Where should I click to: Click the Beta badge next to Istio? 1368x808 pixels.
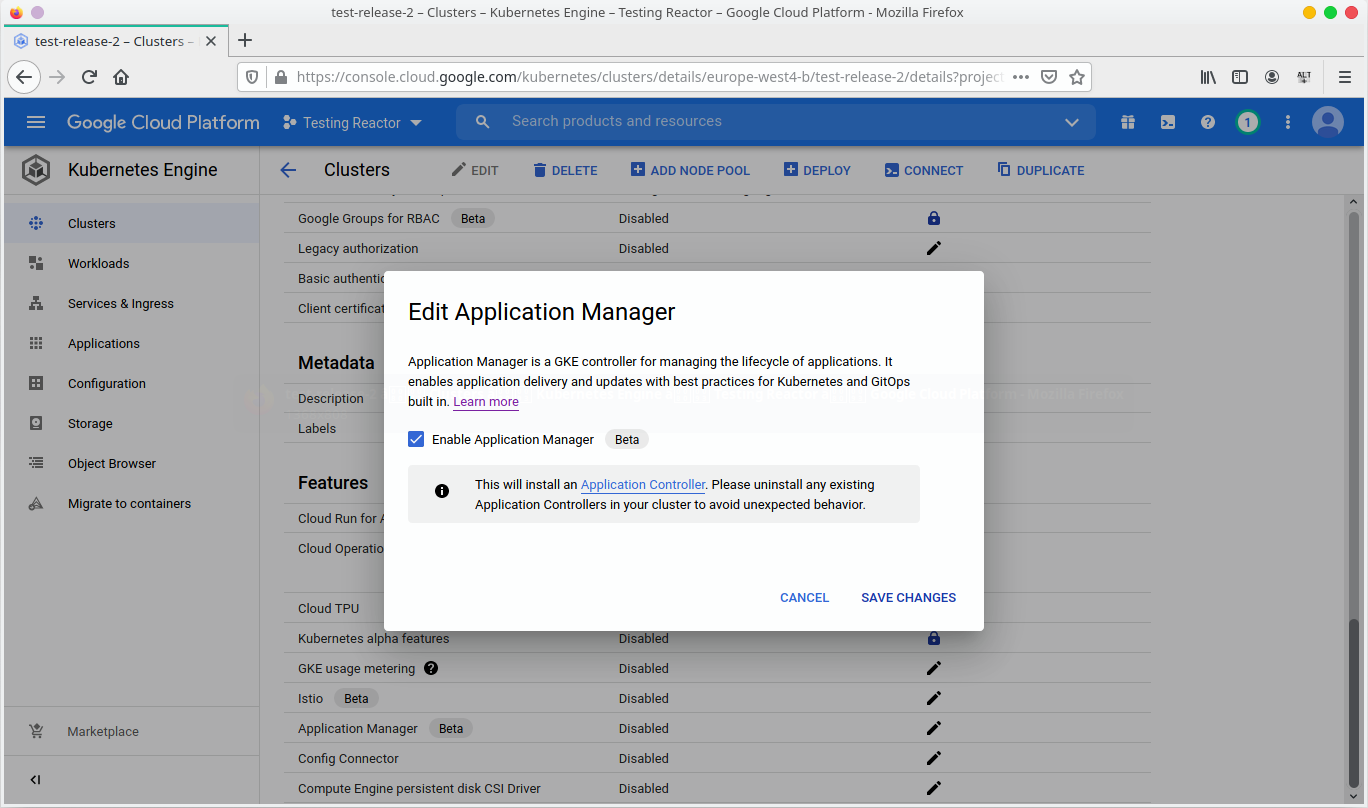pos(356,698)
